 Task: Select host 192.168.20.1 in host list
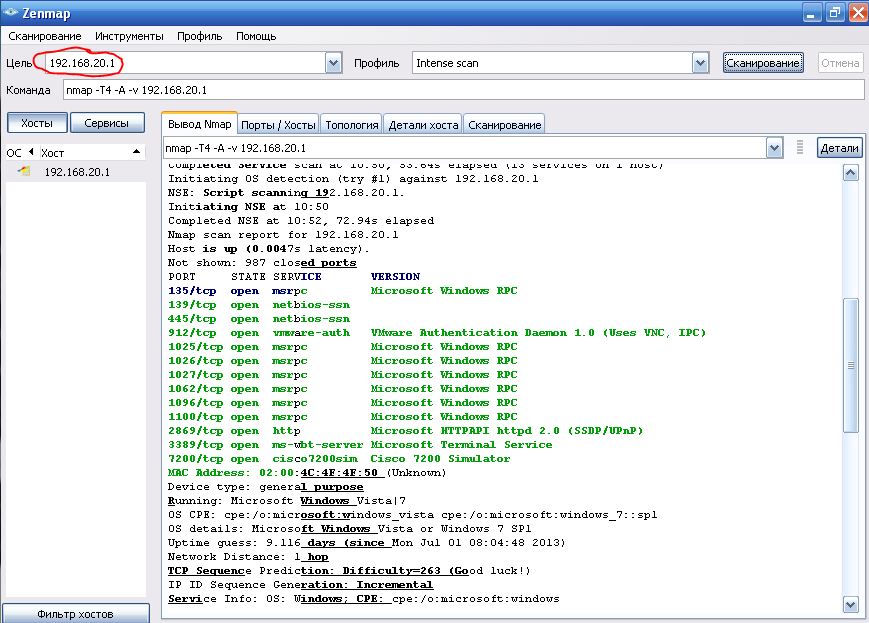[x=77, y=172]
